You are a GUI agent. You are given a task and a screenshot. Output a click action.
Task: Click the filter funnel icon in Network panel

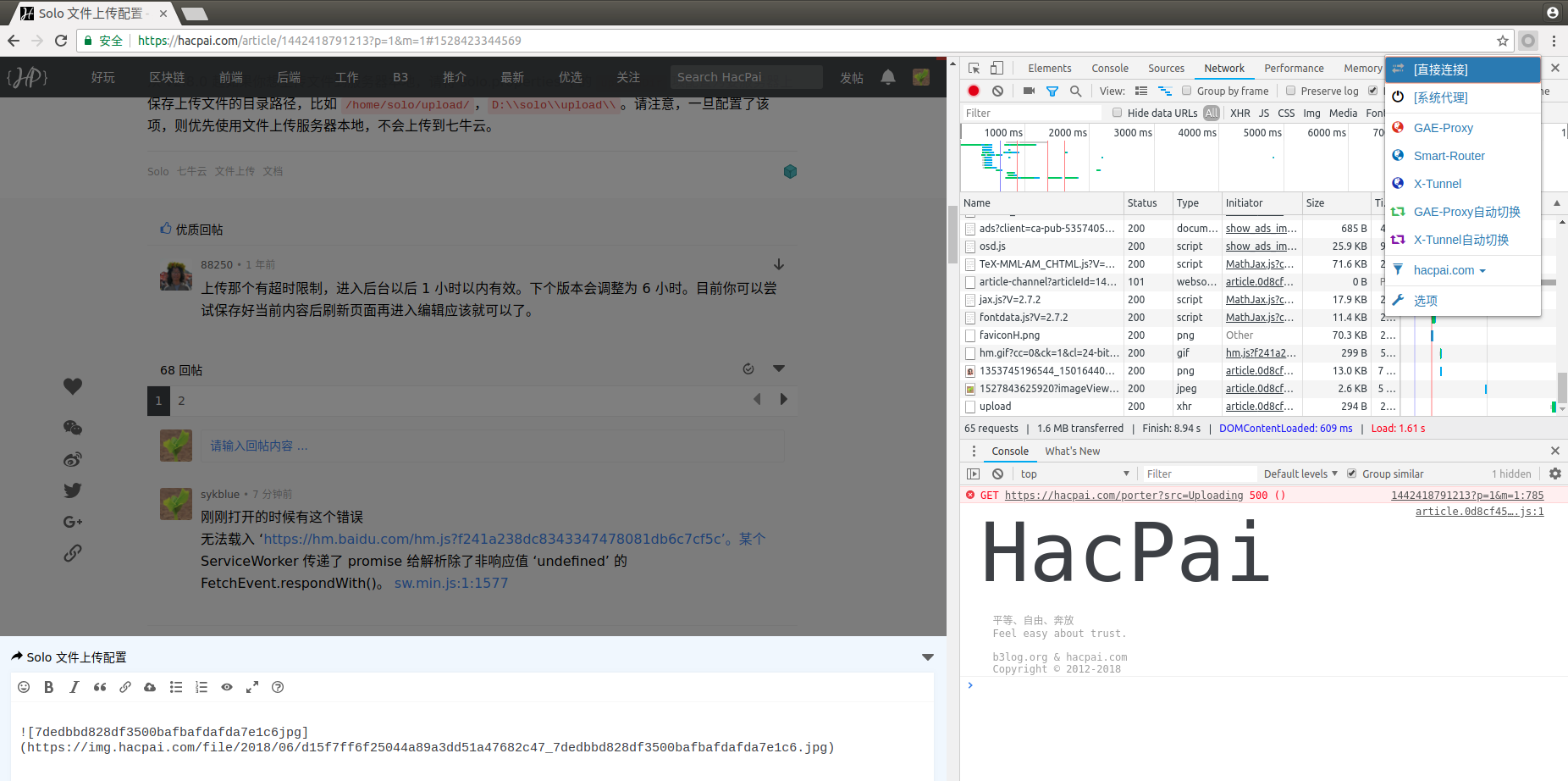tap(1052, 91)
